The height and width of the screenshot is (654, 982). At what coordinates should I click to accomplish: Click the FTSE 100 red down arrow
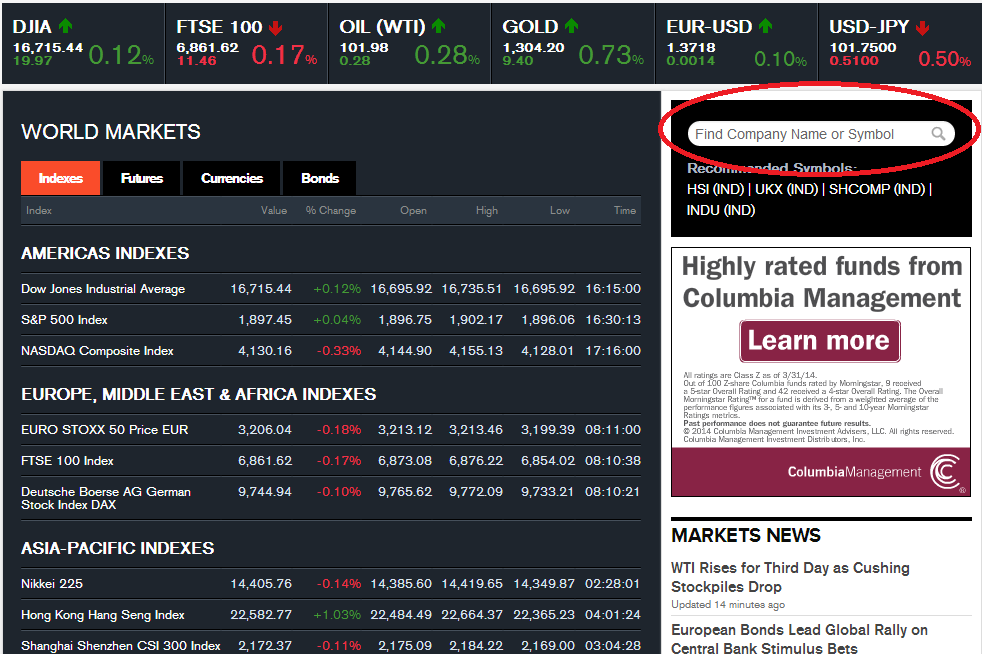click(x=276, y=28)
